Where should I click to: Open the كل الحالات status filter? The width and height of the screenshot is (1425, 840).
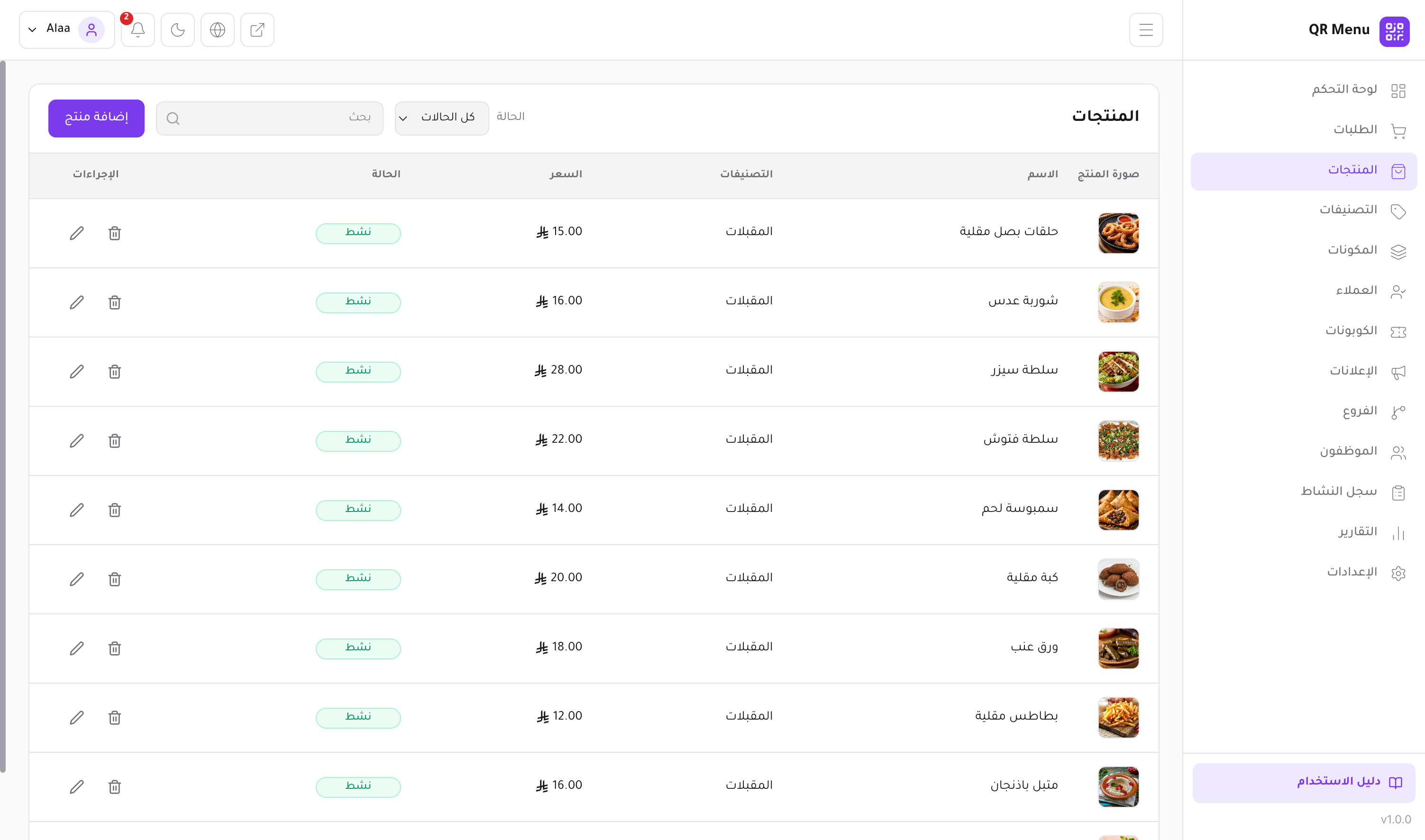442,118
